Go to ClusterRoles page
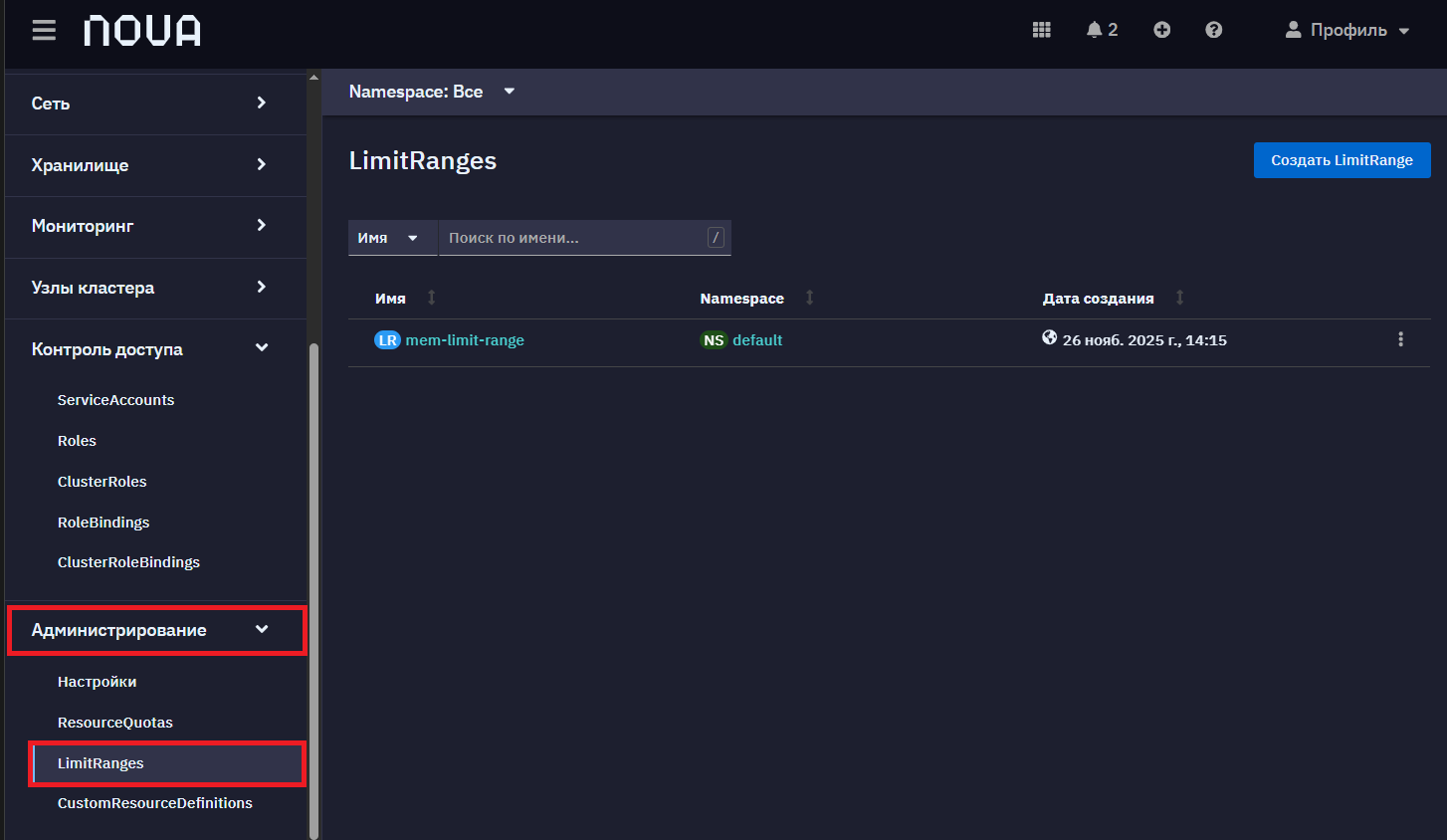This screenshot has height=840, width=1447. click(102, 482)
